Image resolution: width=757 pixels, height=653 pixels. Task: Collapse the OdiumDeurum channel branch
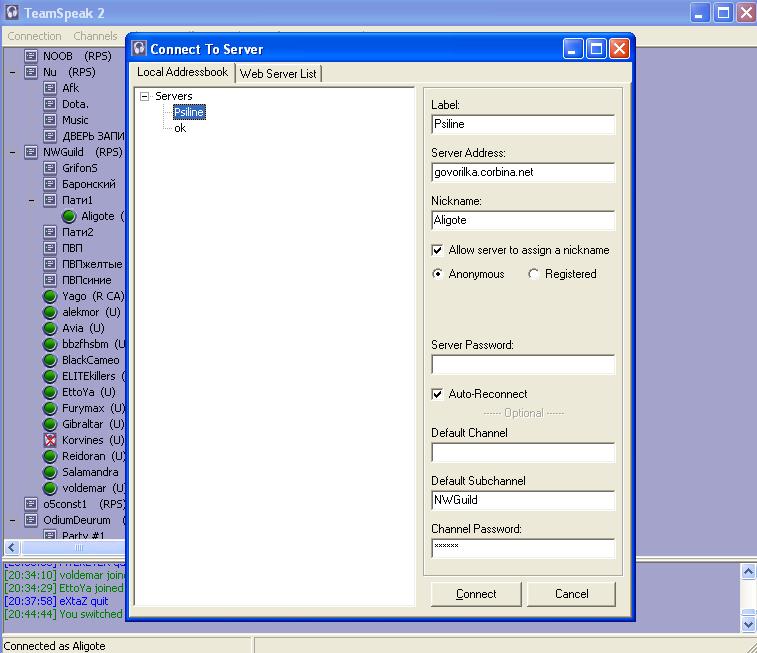click(13, 520)
